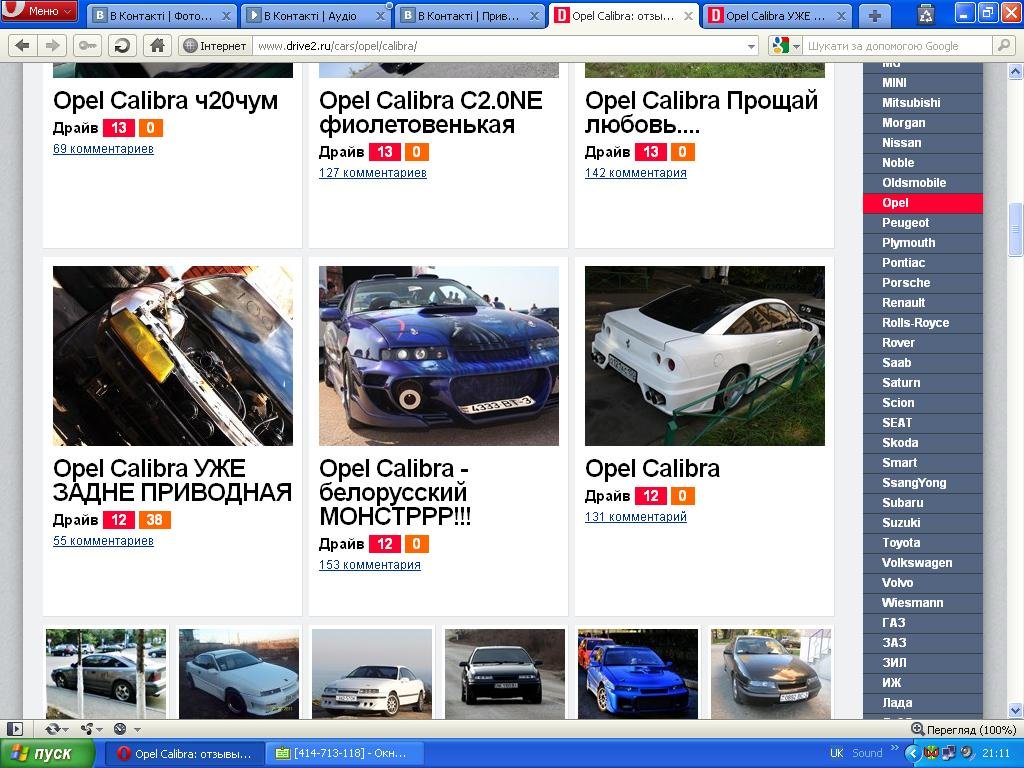Open 55 комментариев link
This screenshot has width=1024, height=768.
pos(103,541)
